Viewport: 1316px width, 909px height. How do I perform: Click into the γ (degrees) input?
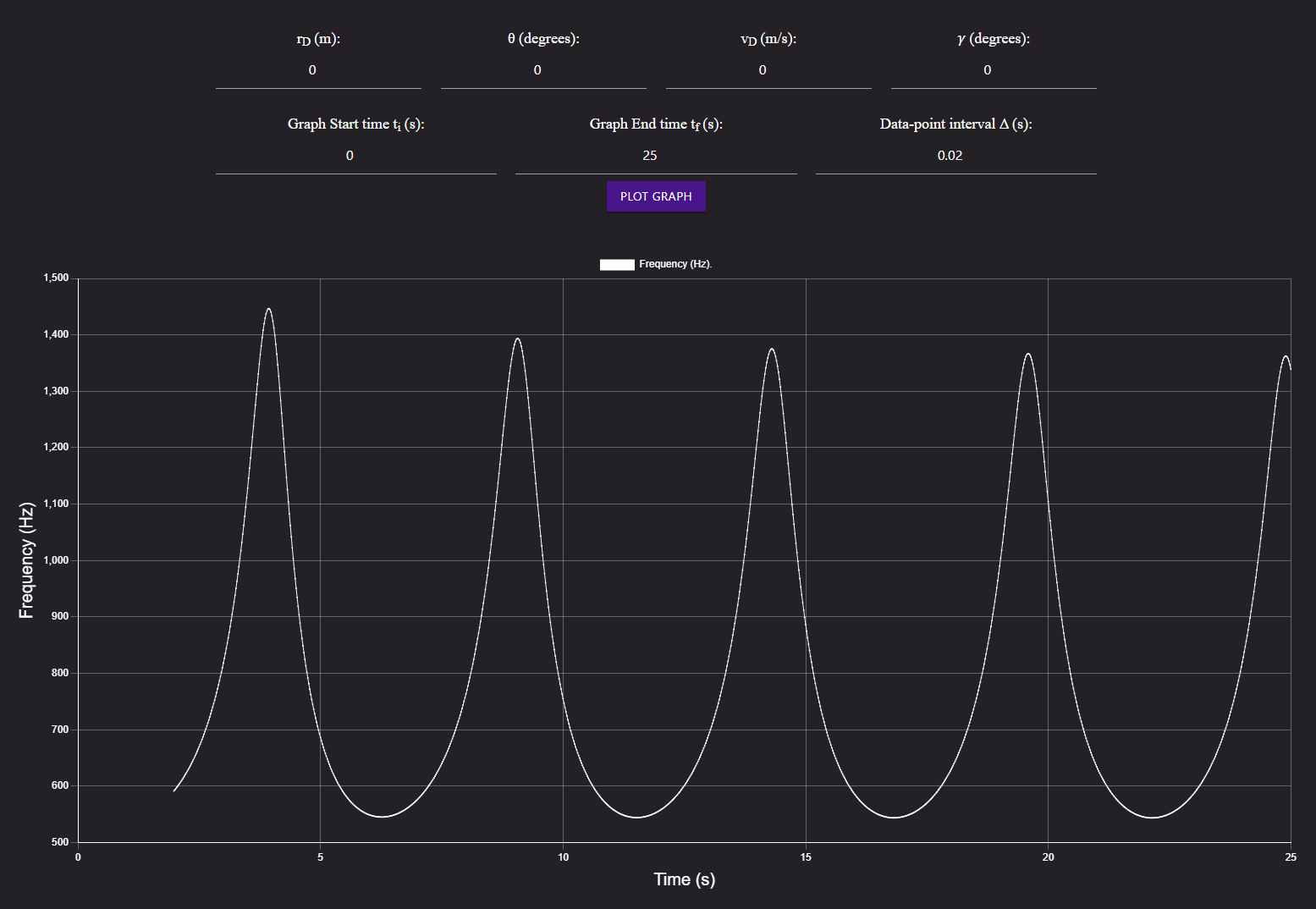tap(994, 70)
